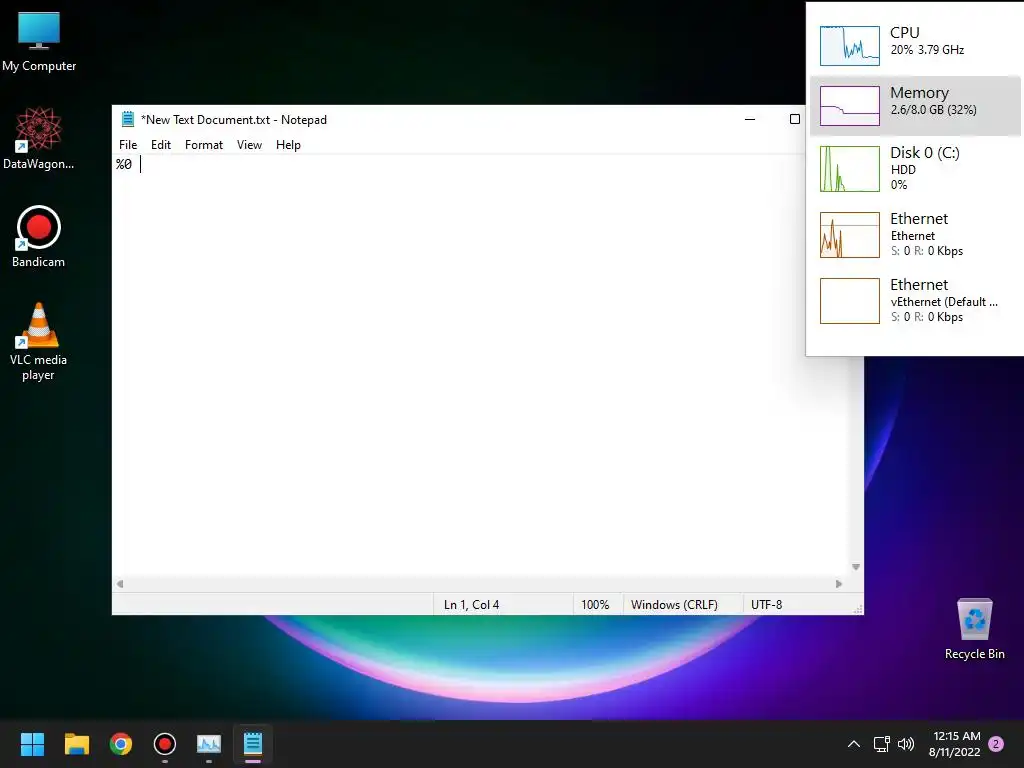Switch to Bandicam in the taskbar
1024x768 pixels.
point(165,744)
